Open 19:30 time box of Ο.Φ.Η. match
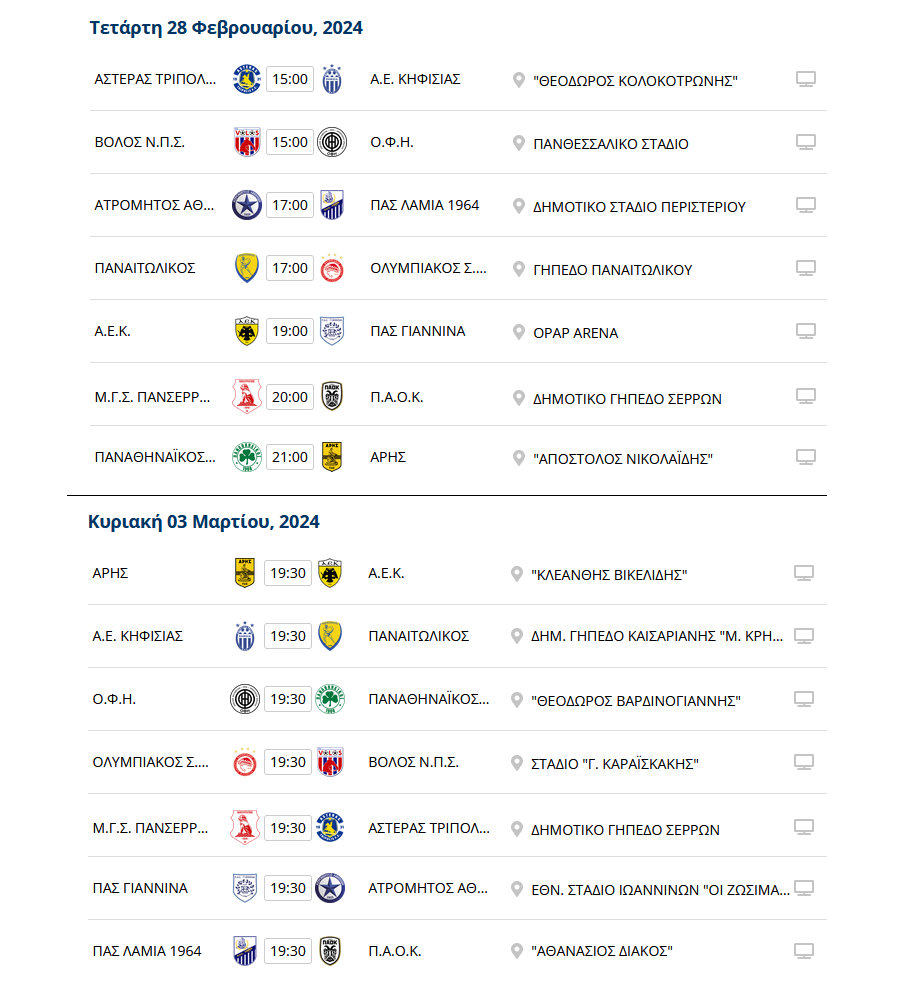The height and width of the screenshot is (986, 899). (x=288, y=699)
